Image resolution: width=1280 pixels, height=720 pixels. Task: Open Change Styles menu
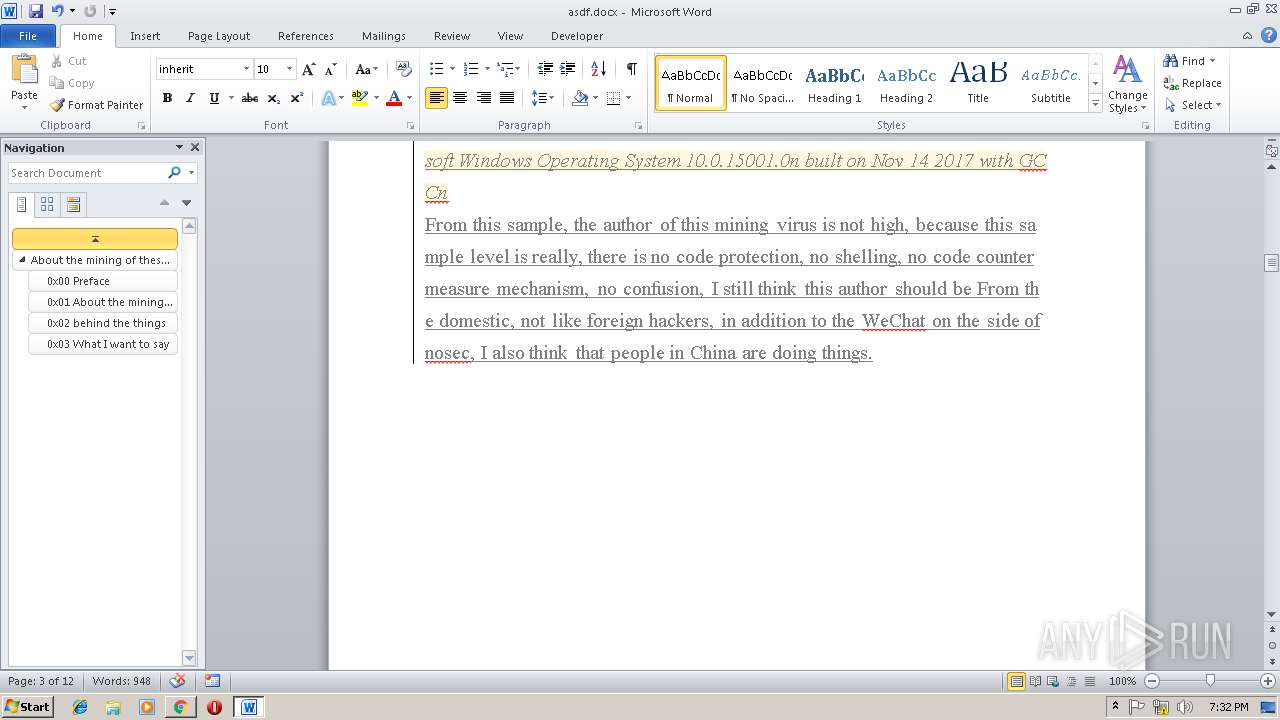[x=1127, y=84]
